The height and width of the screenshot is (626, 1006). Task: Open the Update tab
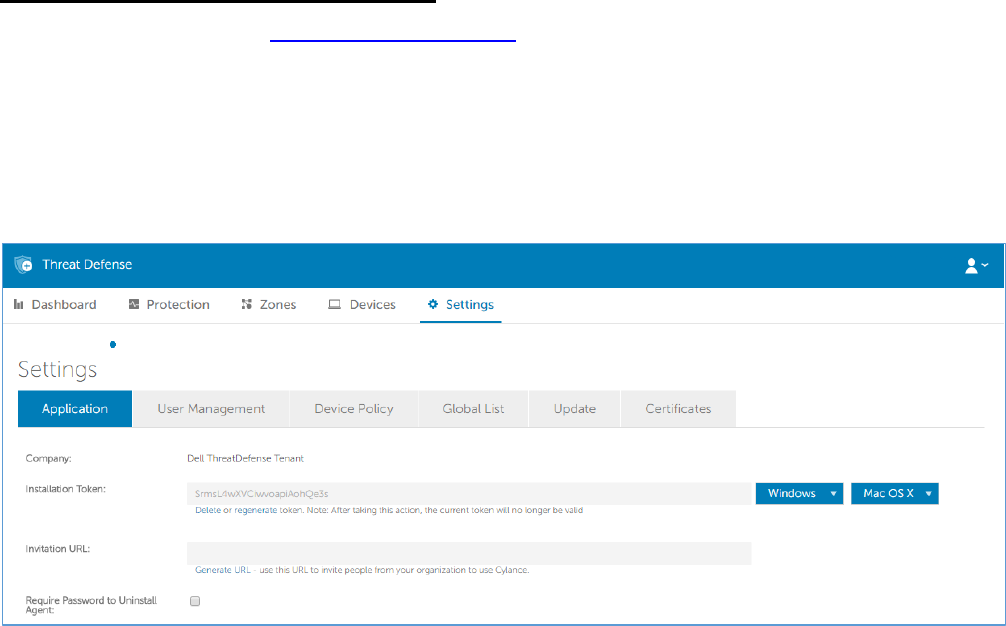tap(575, 409)
